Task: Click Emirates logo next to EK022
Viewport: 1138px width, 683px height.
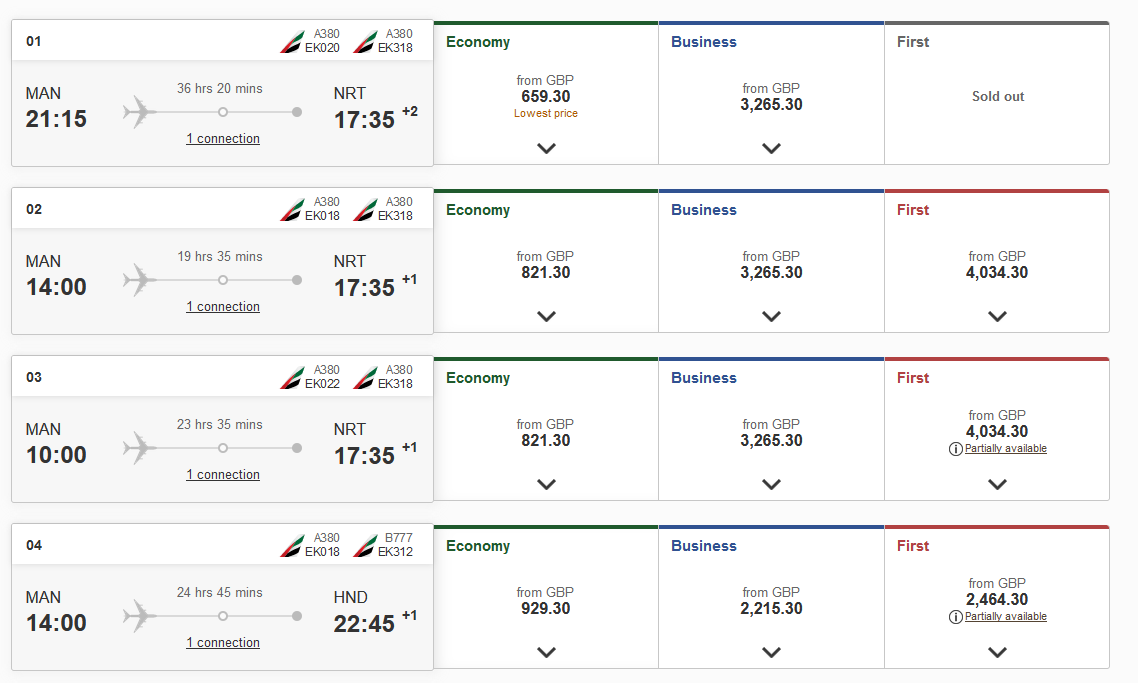Action: [291, 378]
